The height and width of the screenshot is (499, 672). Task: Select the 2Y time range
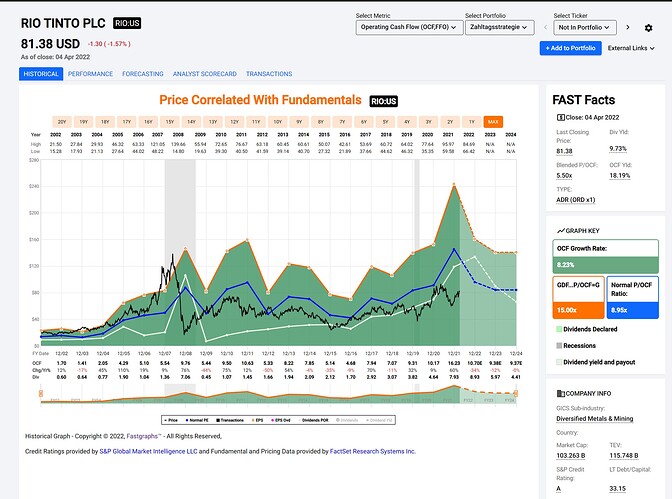[x=450, y=122]
